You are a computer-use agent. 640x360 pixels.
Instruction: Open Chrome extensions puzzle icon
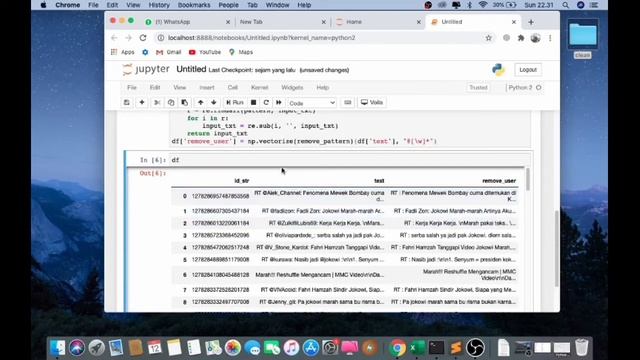(521, 38)
